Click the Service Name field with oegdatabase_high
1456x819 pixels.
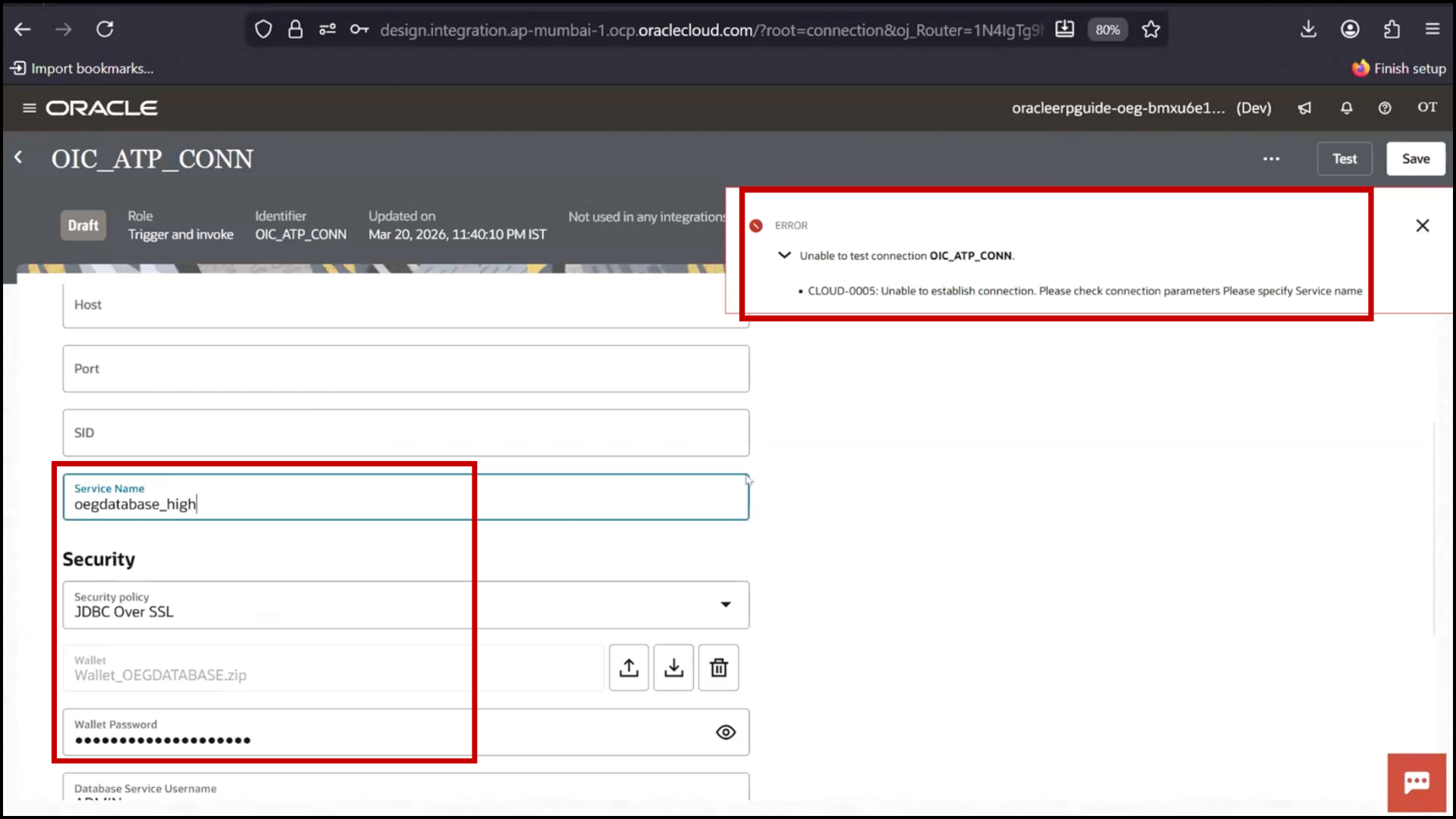406,497
